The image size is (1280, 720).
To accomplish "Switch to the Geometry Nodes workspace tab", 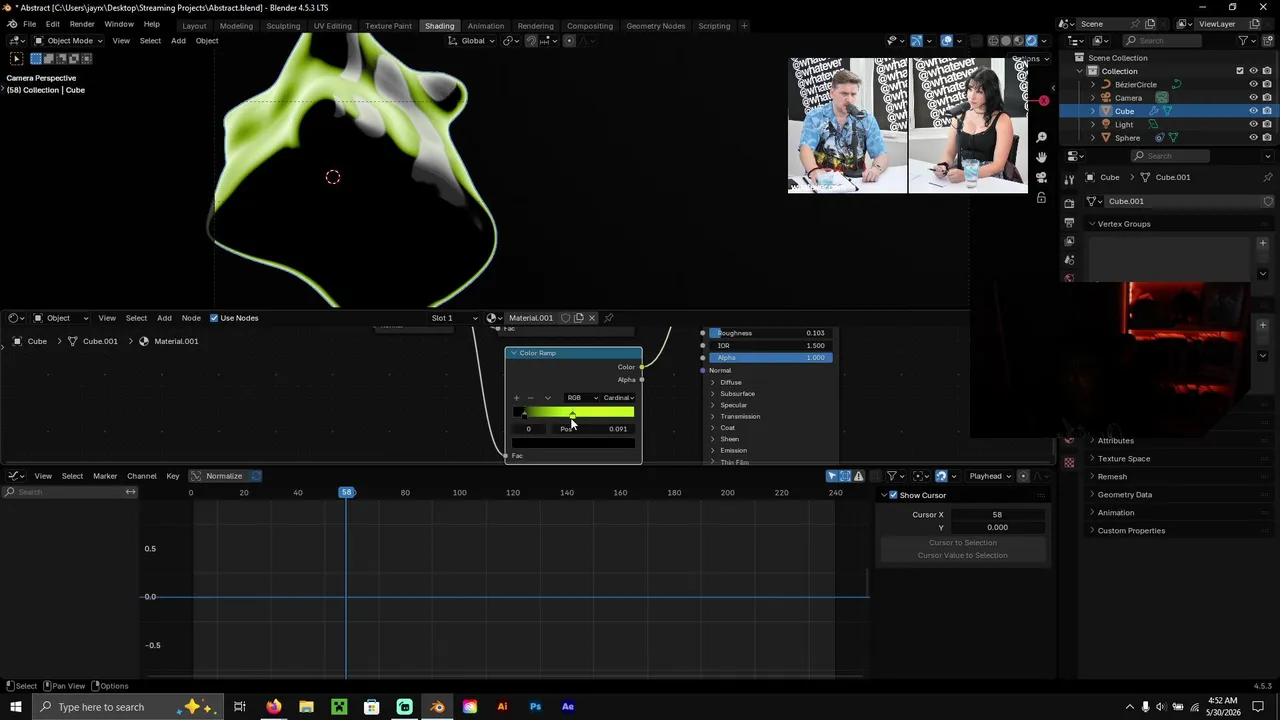I will click(655, 25).
